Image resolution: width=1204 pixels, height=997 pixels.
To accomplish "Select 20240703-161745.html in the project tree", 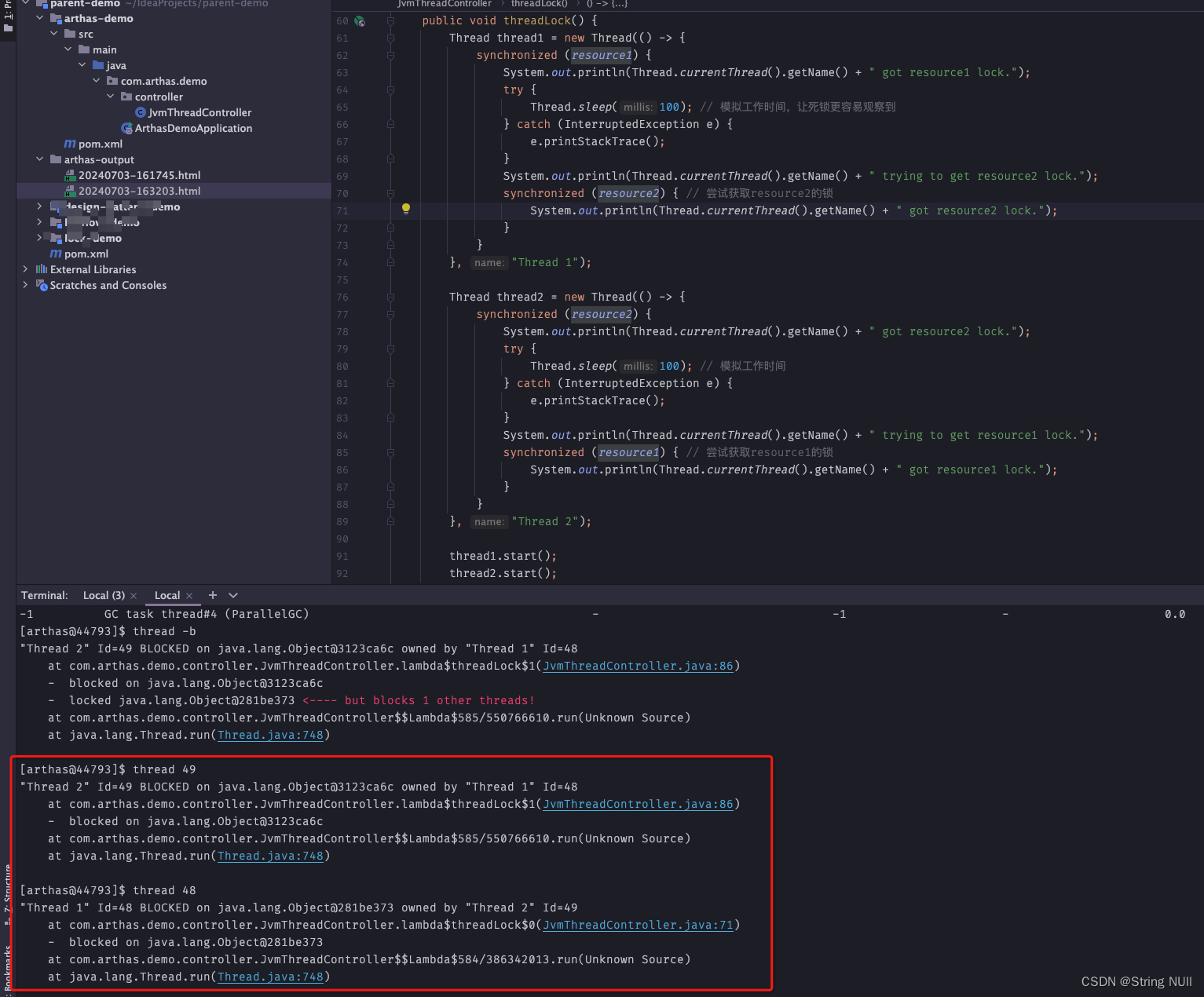I will [x=139, y=175].
